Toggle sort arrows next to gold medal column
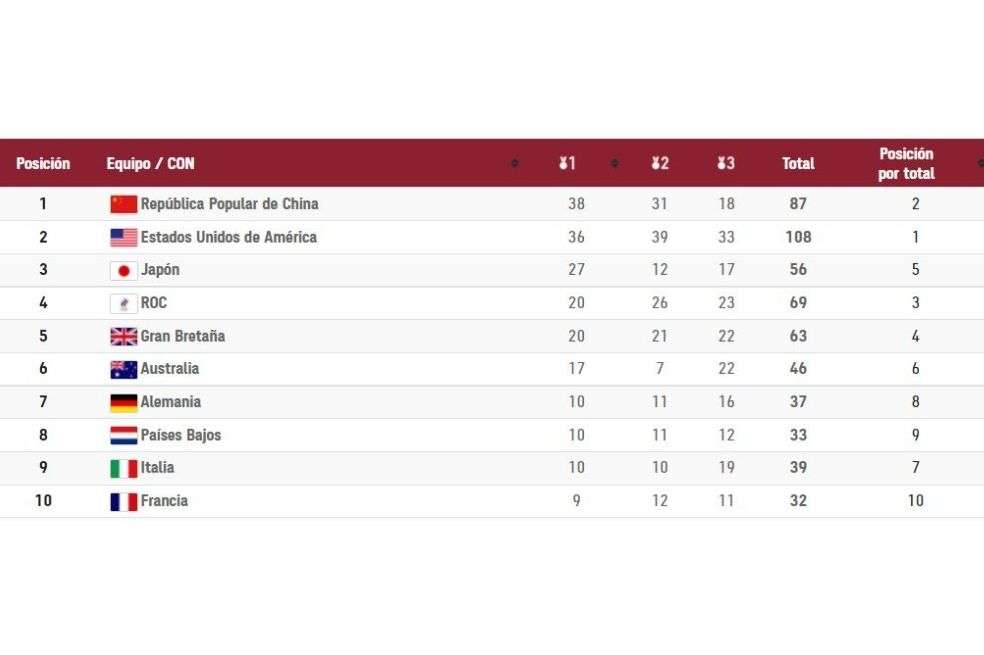 pyautogui.click(x=615, y=163)
